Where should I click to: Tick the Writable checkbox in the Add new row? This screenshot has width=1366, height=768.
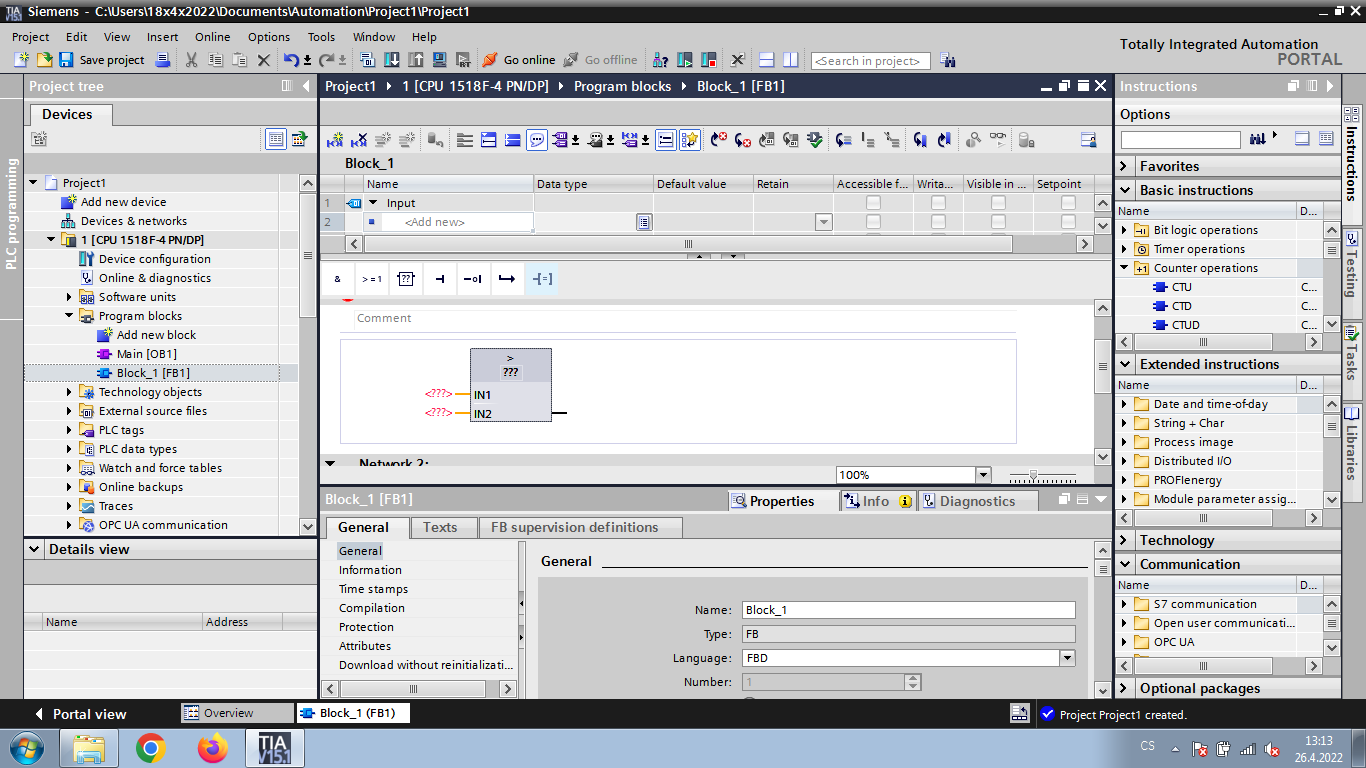click(x=938, y=222)
